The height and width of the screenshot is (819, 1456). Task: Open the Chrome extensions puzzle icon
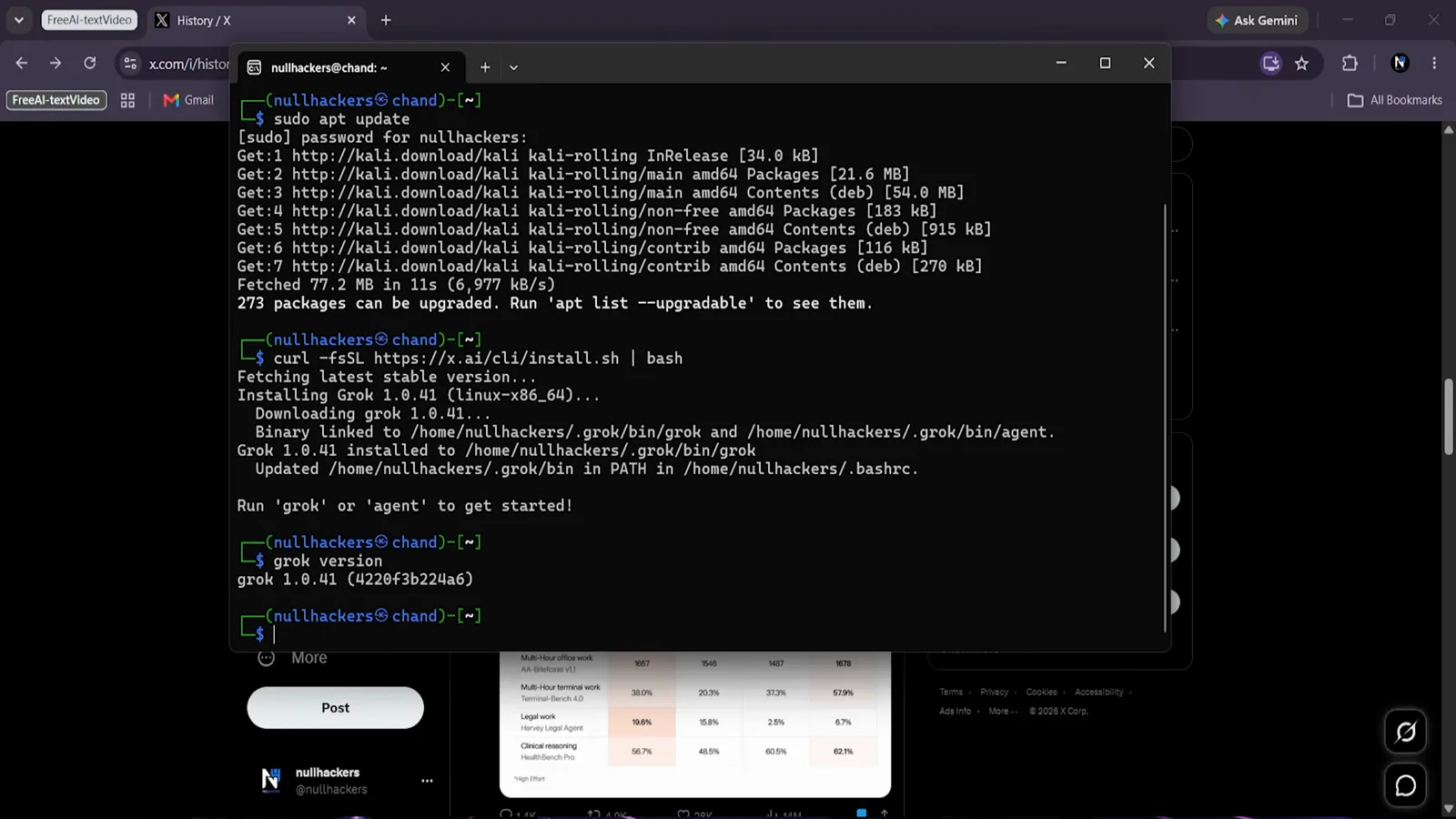pyautogui.click(x=1350, y=63)
